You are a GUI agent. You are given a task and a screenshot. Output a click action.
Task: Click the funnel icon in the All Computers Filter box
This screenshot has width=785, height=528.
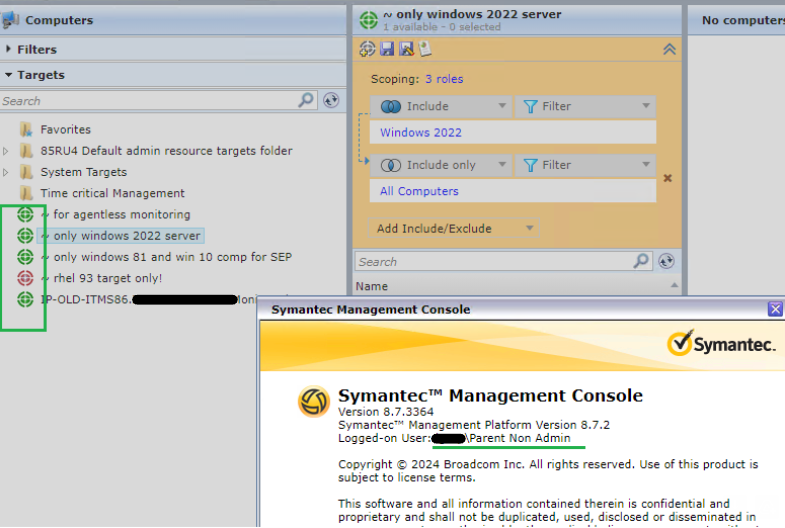tap(530, 165)
